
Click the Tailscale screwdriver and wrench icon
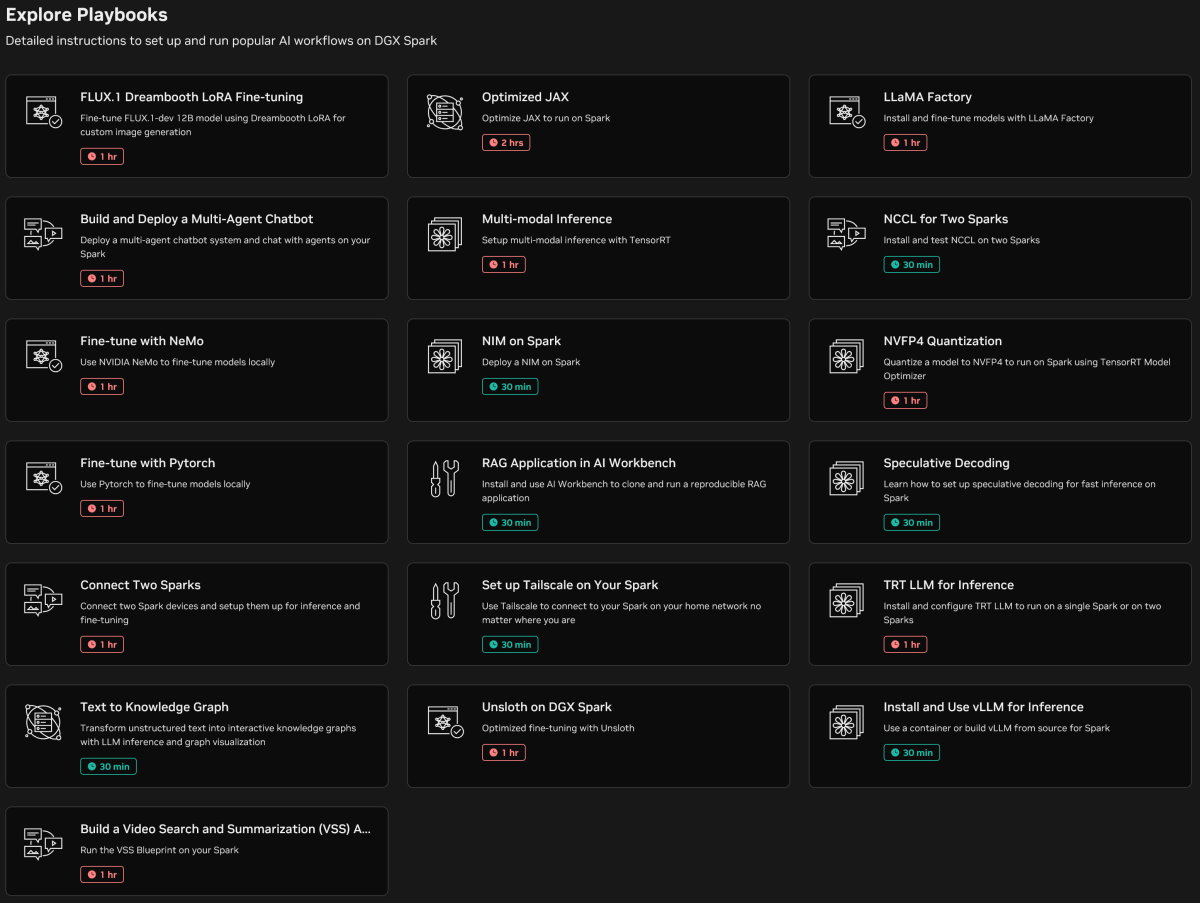click(445, 601)
